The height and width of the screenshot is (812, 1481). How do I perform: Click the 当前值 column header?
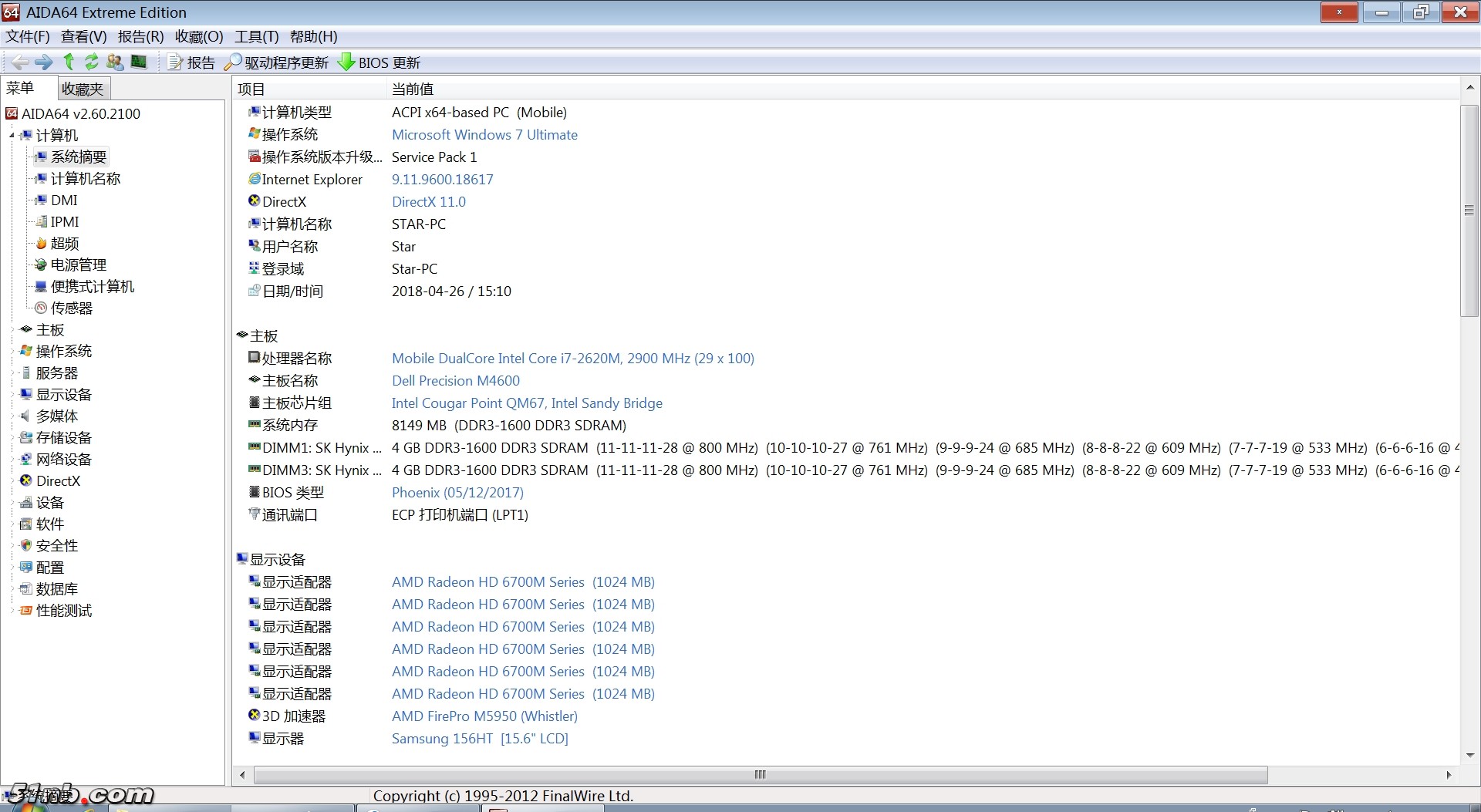[x=413, y=89]
